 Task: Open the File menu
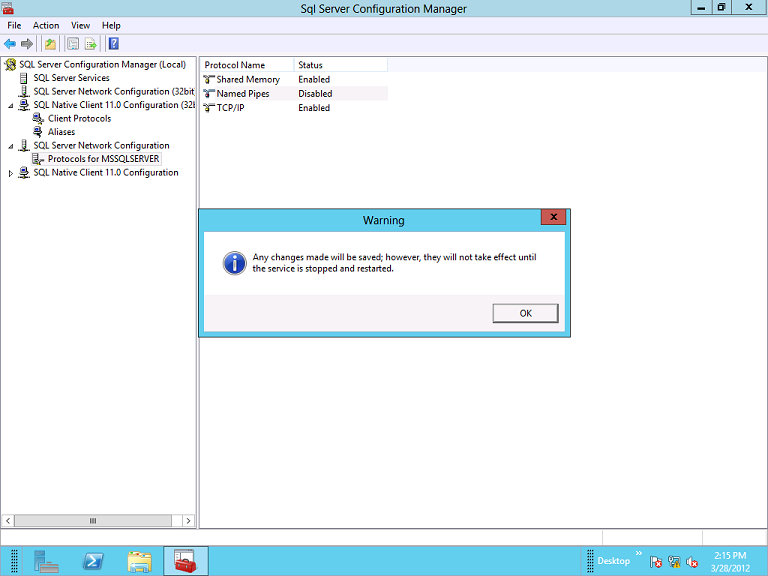(14, 25)
